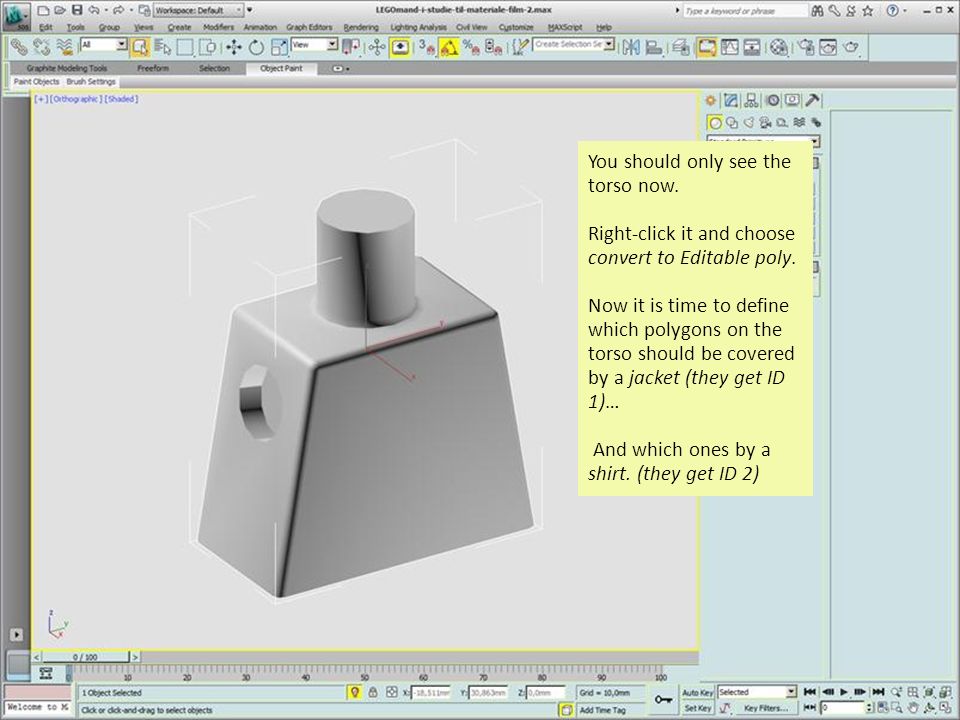Image resolution: width=960 pixels, height=720 pixels.
Task: Click the Rendered Frame Window icon
Action: click(828, 47)
